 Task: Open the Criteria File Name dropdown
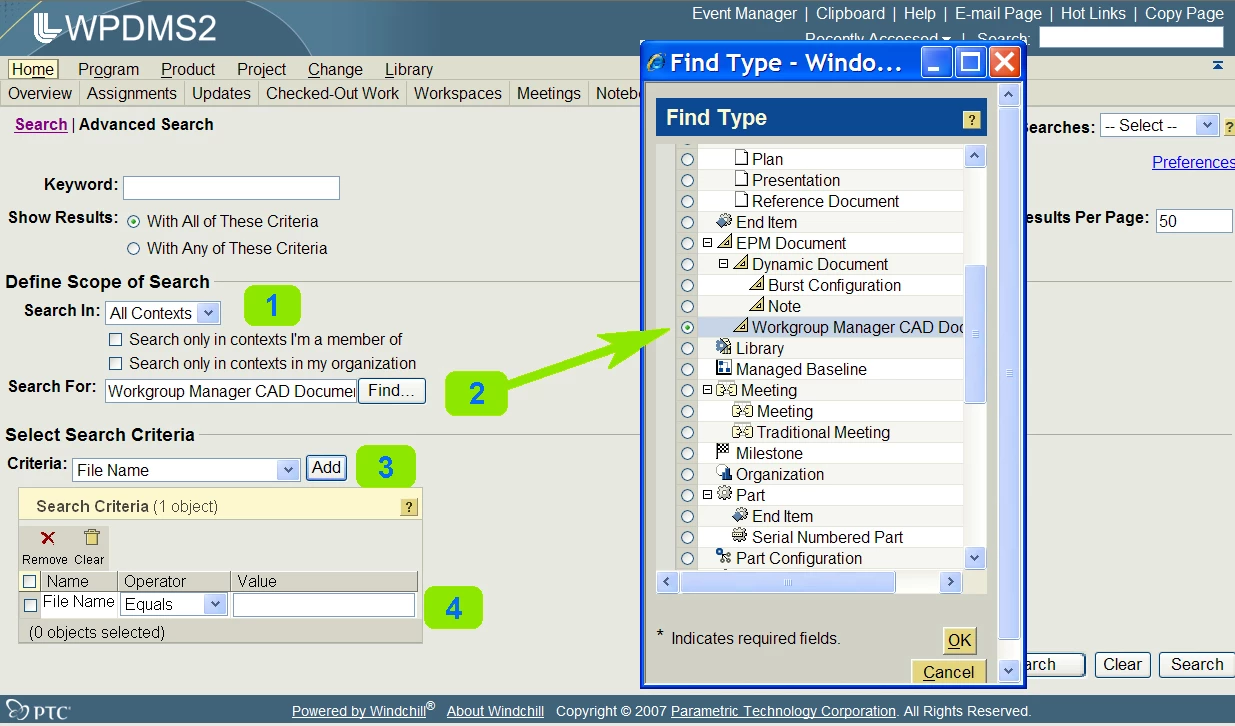click(x=186, y=470)
